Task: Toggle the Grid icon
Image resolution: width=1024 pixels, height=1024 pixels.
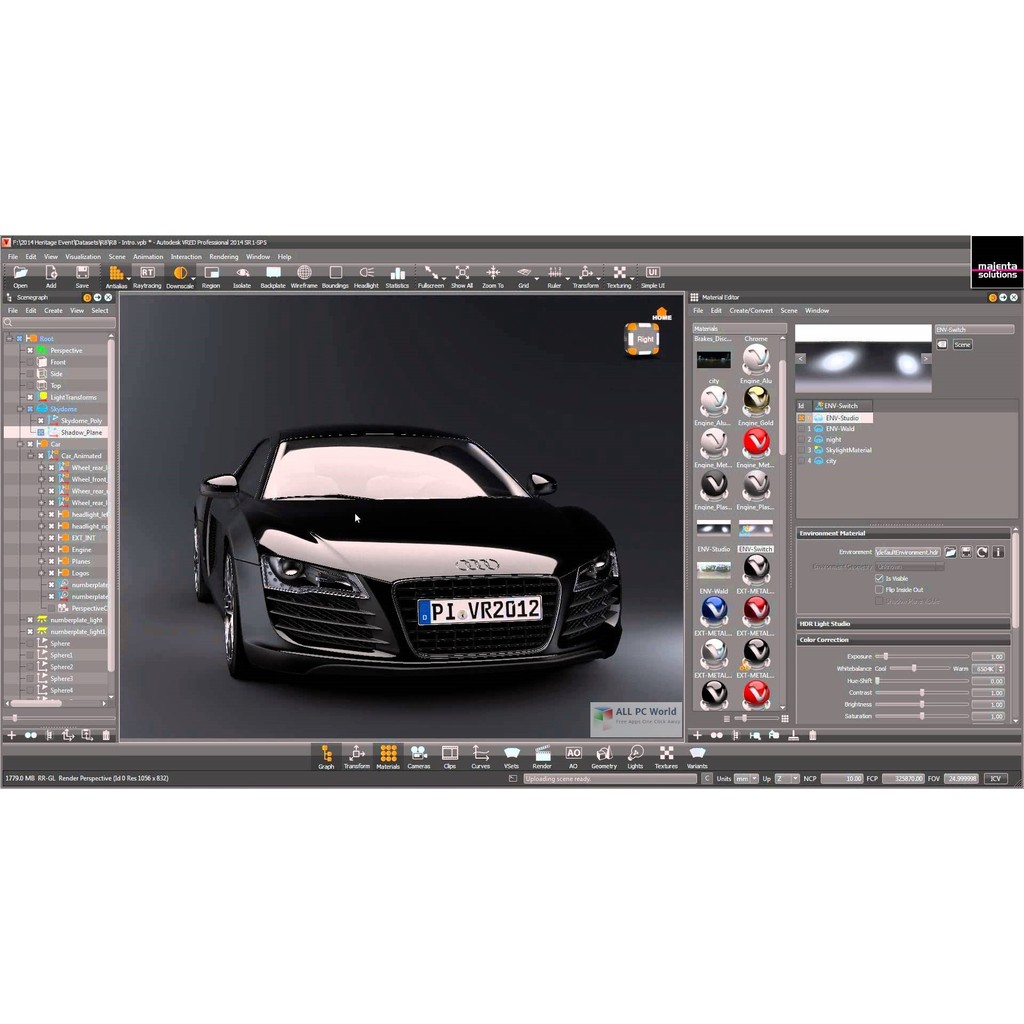Action: tap(524, 276)
